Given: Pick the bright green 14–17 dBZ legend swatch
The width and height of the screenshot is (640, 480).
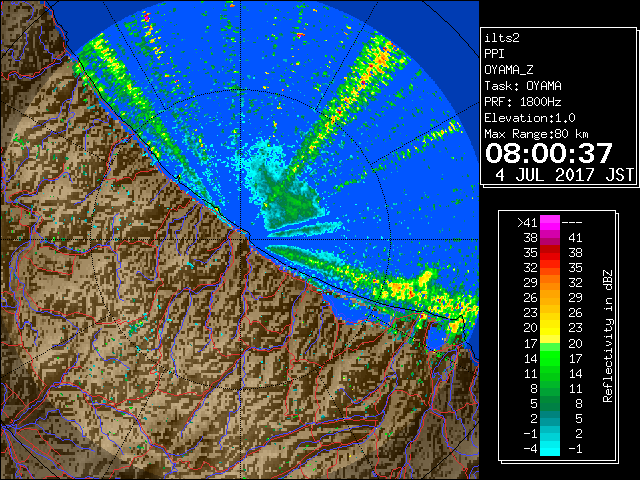Looking at the screenshot, I should pyautogui.click(x=550, y=358).
